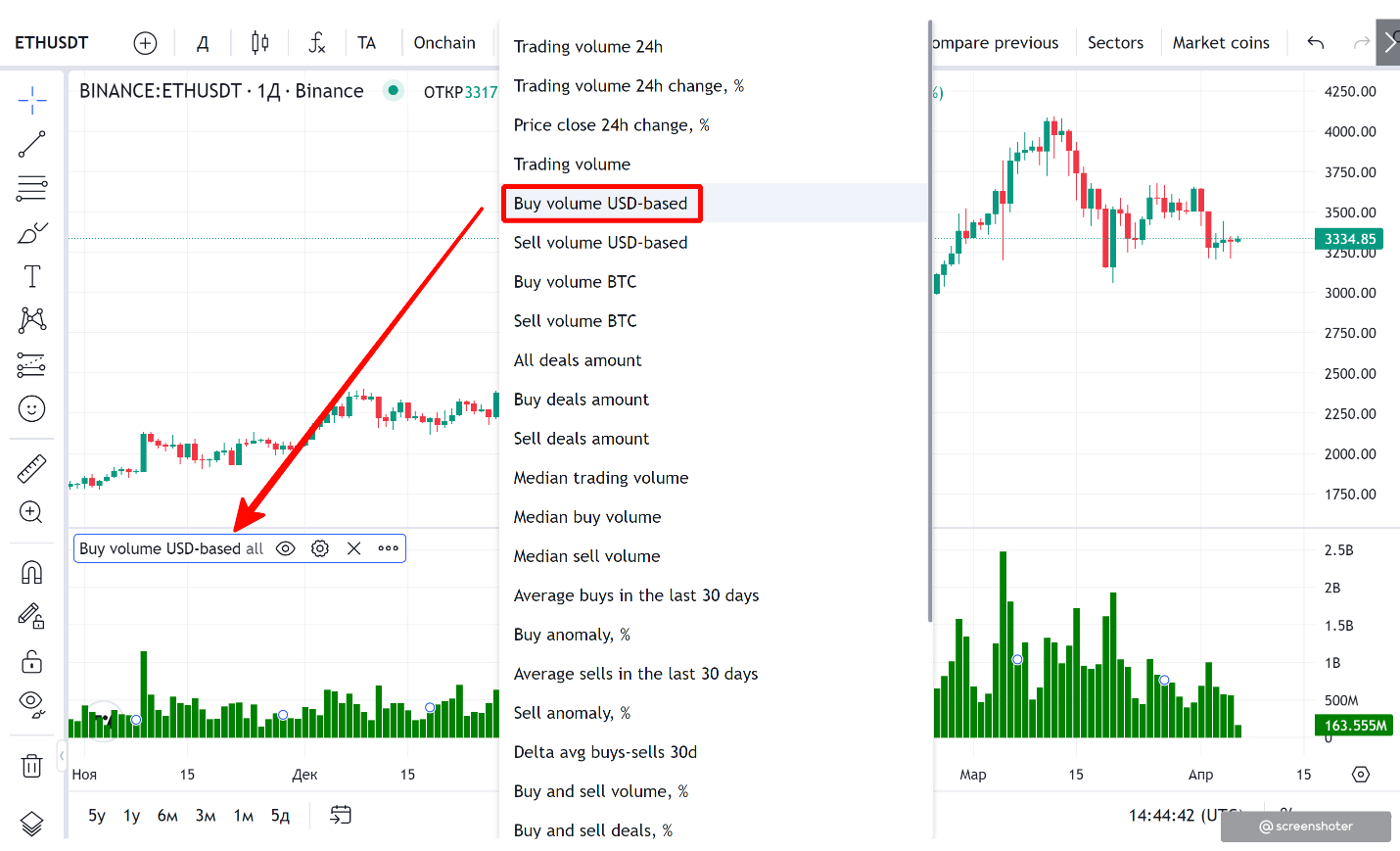Viewport: 1400px width, 851px height.
Task: Remove the Buy volume USD-based indicator
Action: [354, 548]
